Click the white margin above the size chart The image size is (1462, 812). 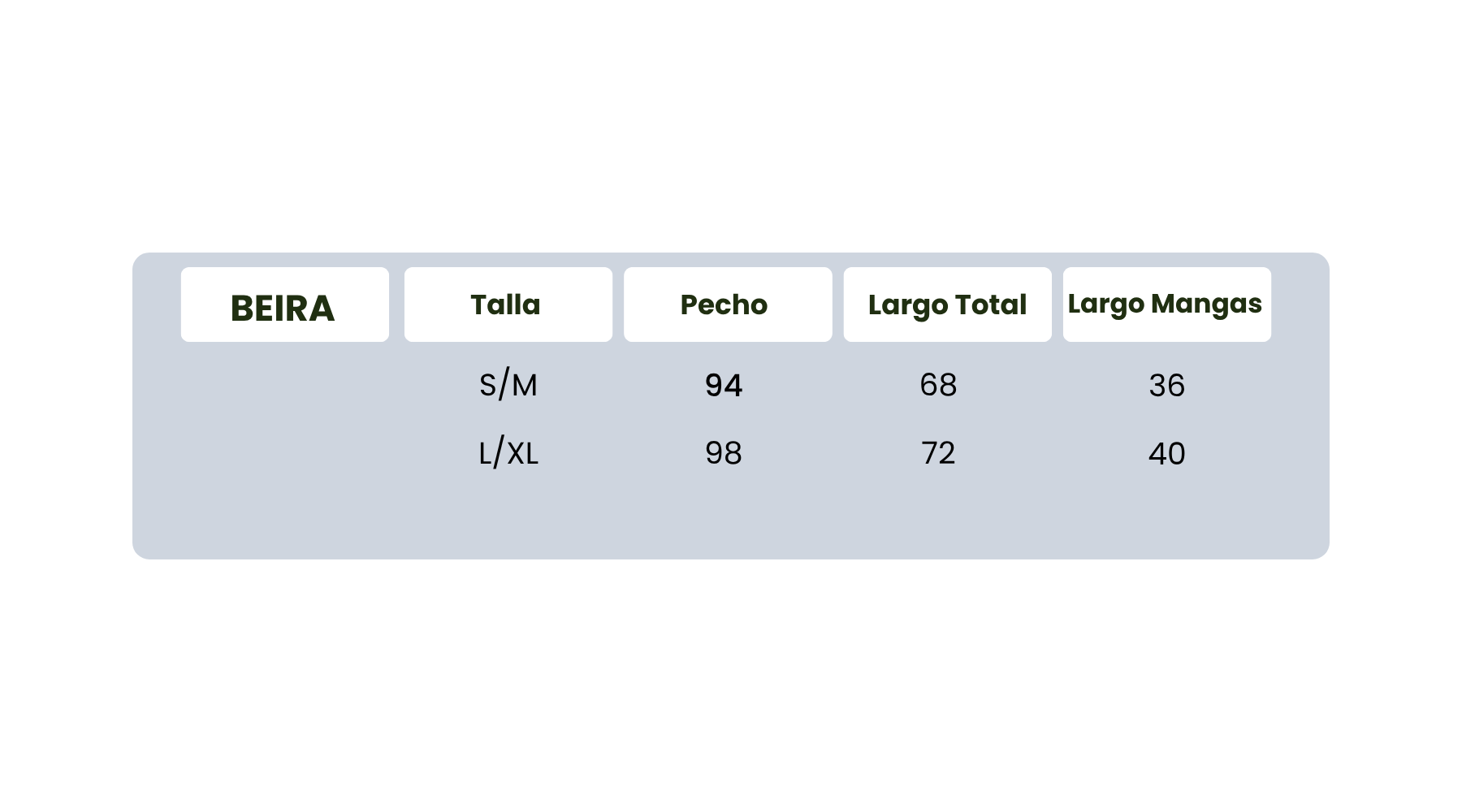click(x=731, y=122)
